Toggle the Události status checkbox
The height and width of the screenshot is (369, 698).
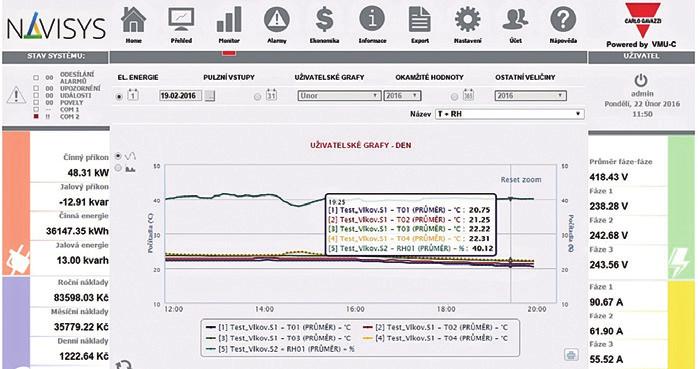pyautogui.click(x=36, y=95)
